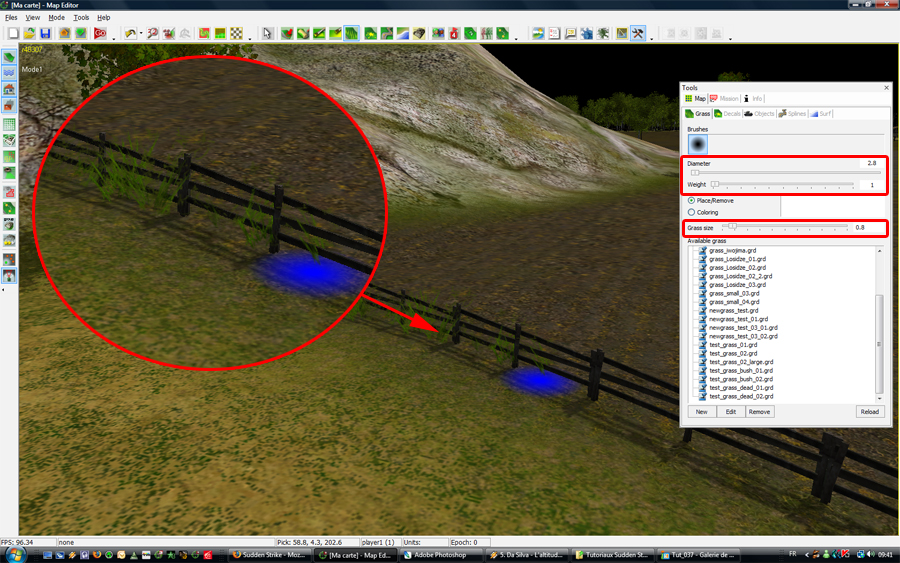The image size is (900, 563).
Task: Open the View menu
Action: point(33,17)
